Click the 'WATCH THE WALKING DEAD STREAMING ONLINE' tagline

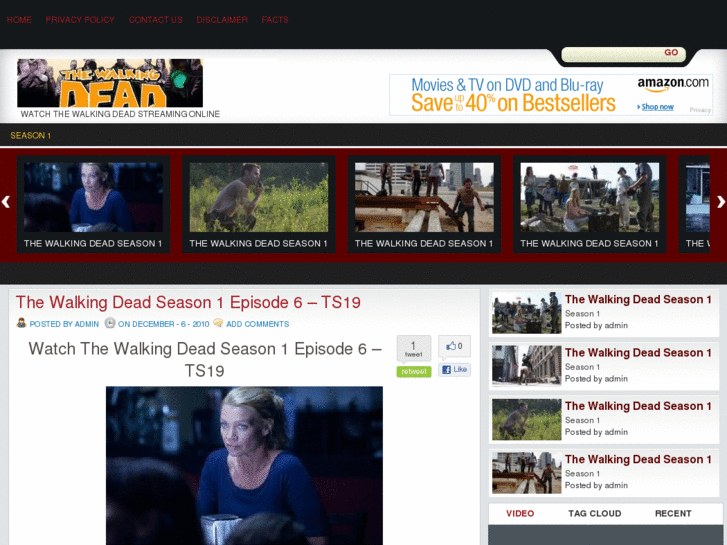pos(120,114)
